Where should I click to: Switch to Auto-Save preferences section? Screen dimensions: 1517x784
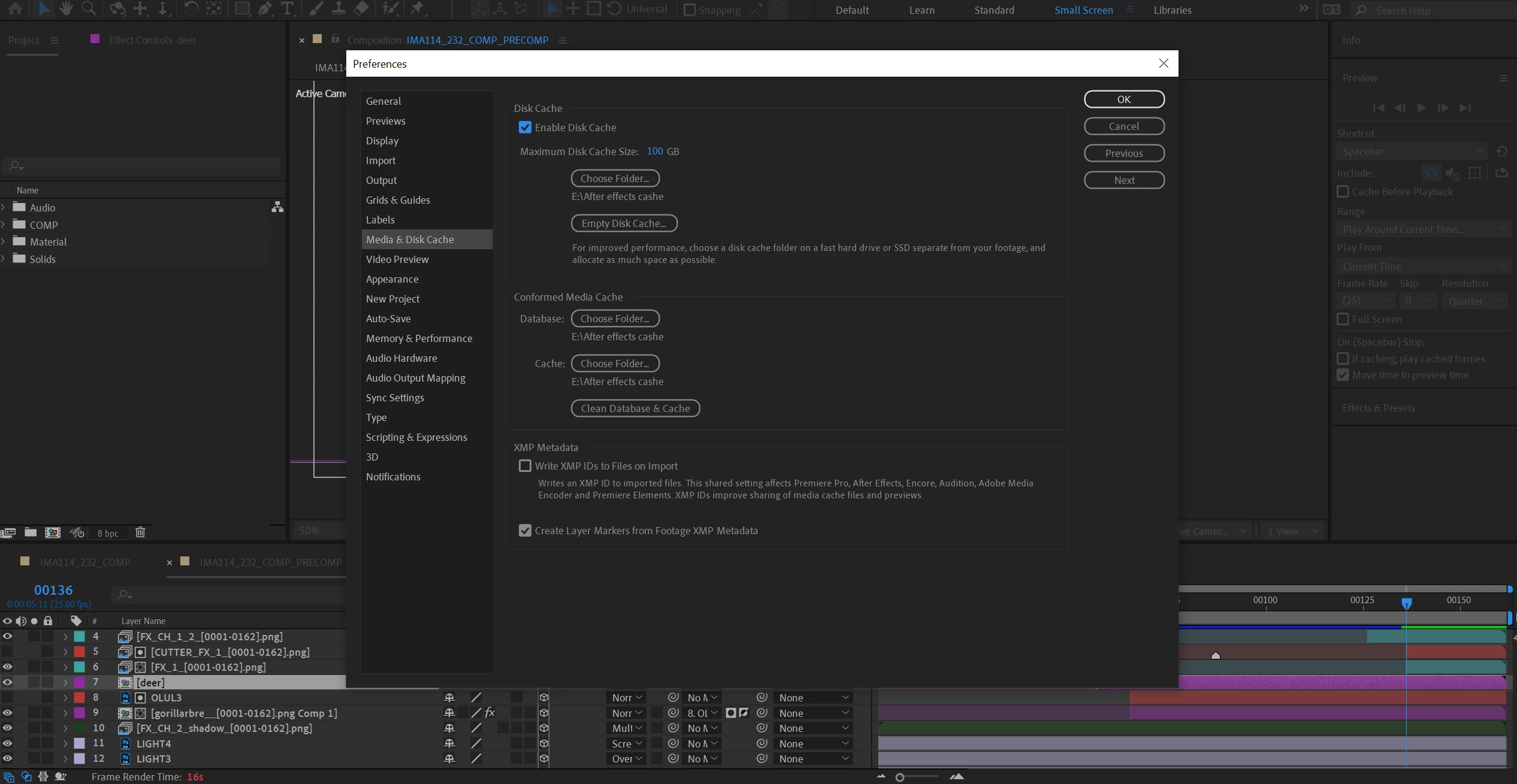(x=388, y=319)
